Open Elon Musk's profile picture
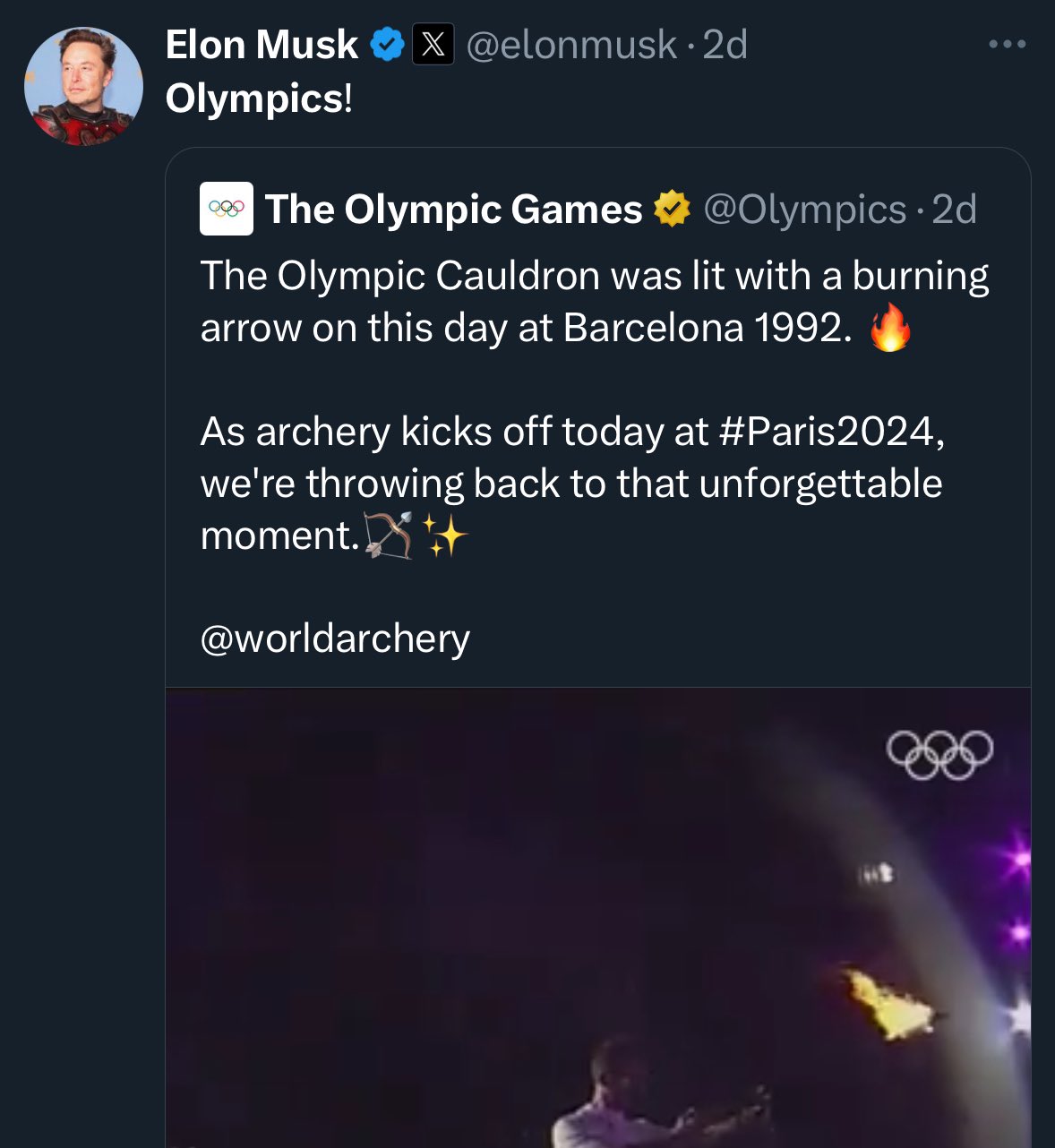Viewport: 1055px width, 1148px height. tap(83, 87)
